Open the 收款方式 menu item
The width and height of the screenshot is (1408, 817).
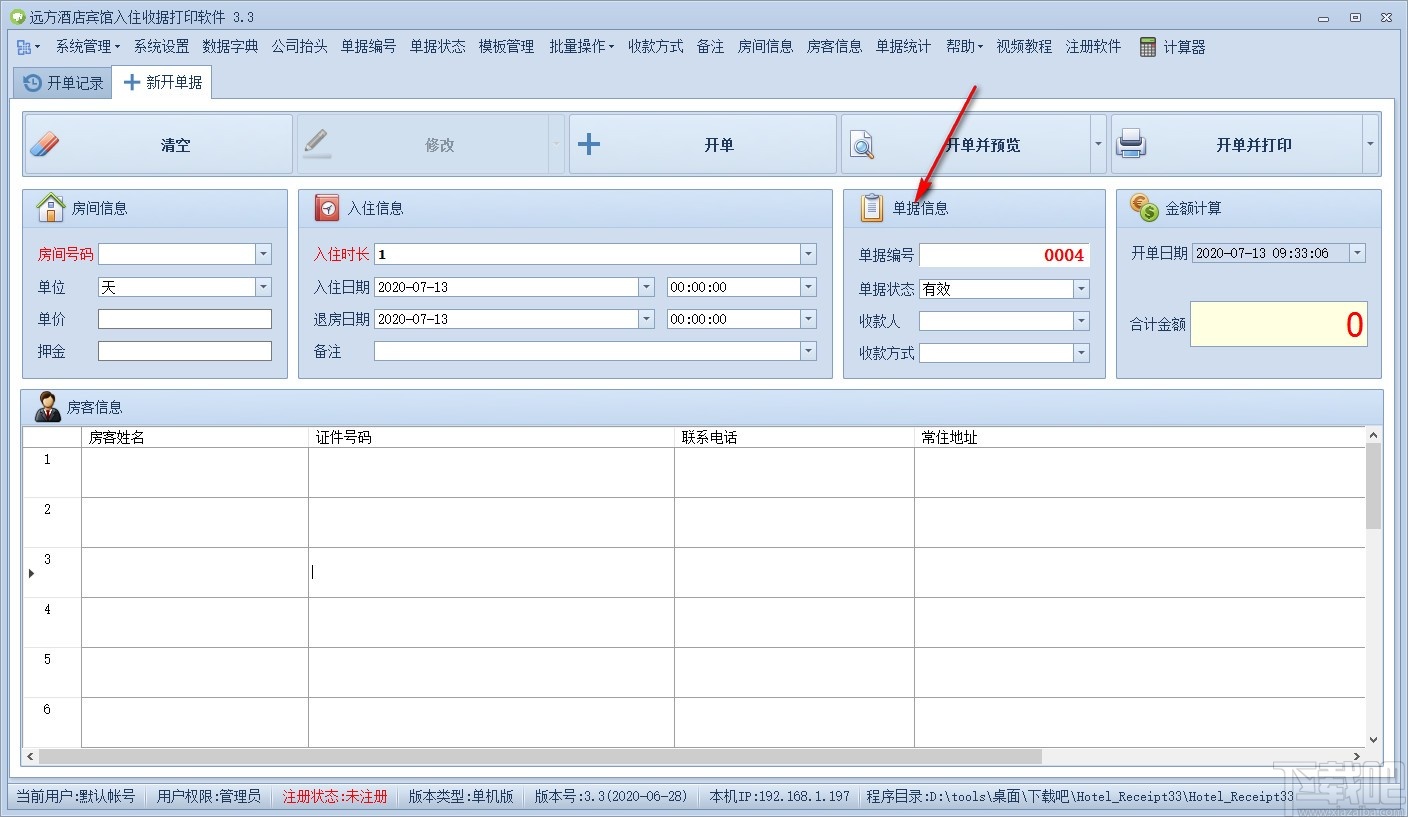[x=656, y=47]
